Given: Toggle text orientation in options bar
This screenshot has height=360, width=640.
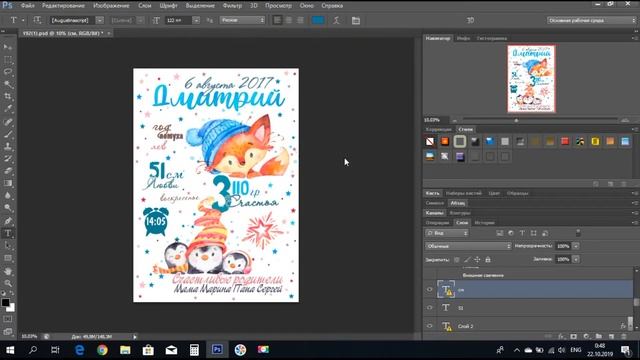Looking at the screenshot, I should pyautogui.click(x=37, y=20).
